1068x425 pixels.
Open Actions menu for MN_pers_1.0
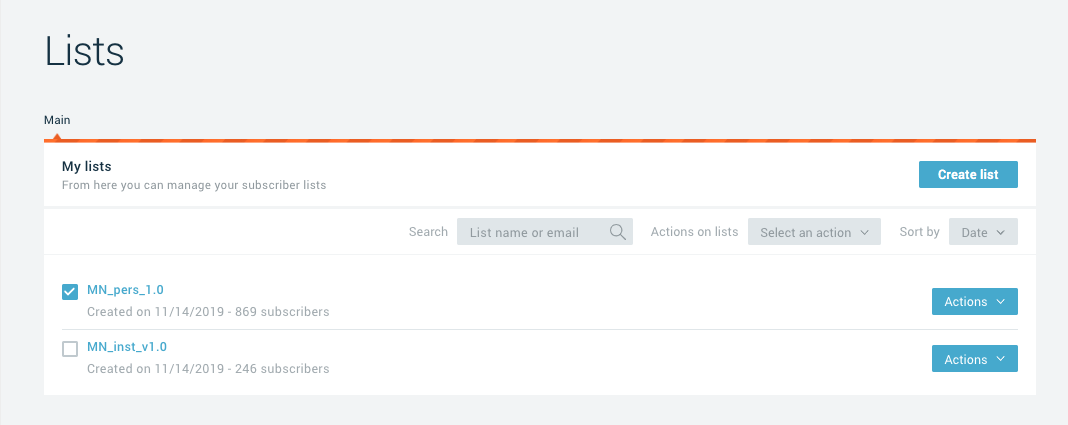(x=974, y=302)
